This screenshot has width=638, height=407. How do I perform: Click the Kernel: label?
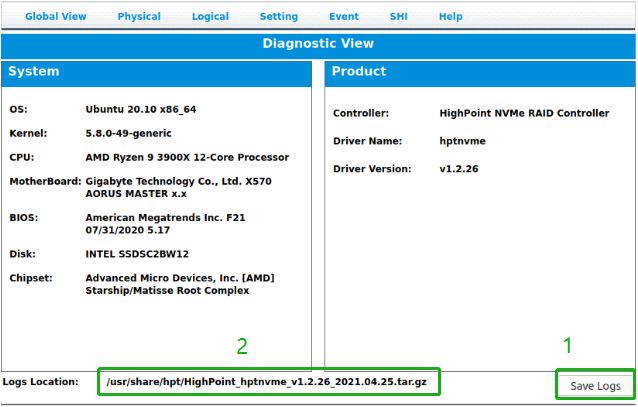coord(28,133)
